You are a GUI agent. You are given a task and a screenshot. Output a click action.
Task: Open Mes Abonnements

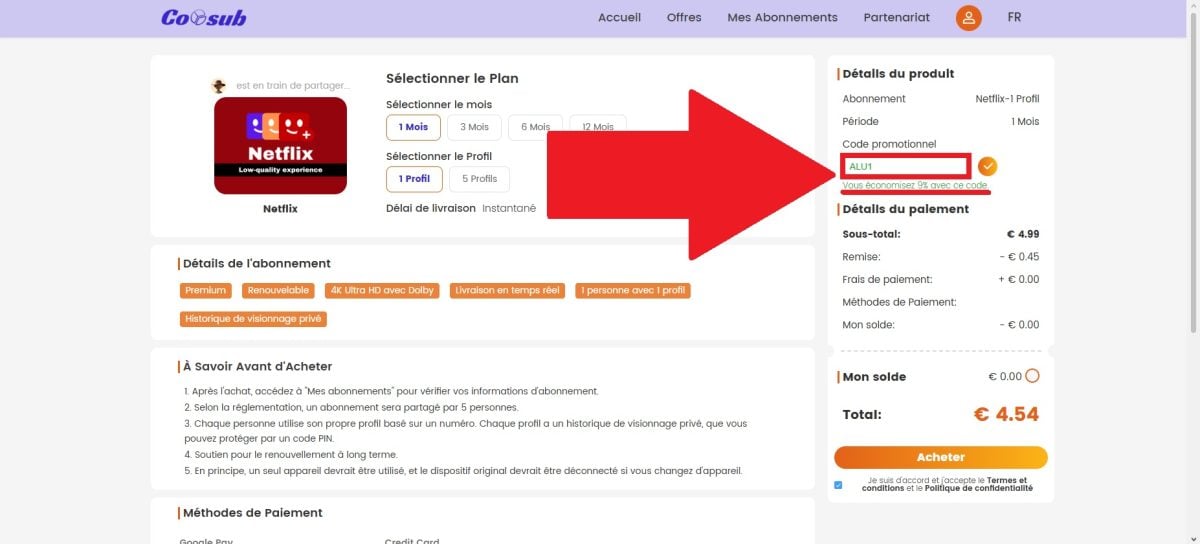click(782, 17)
